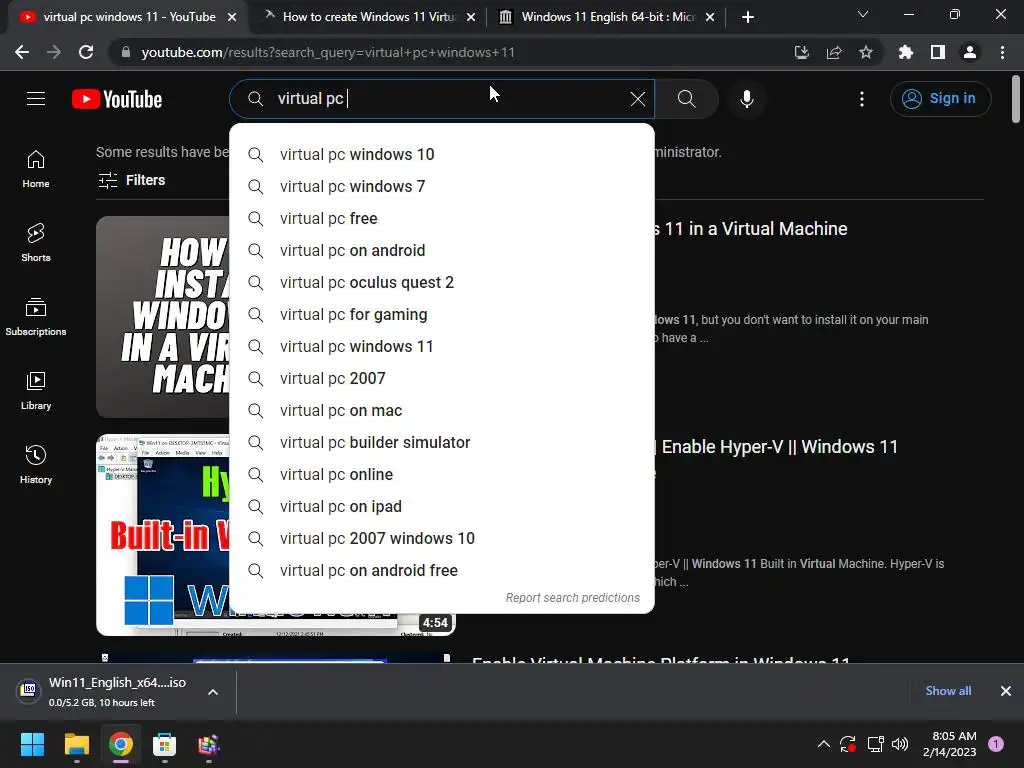
Task: Expand options for Win11_English_x64 download
Action: pos(213,692)
